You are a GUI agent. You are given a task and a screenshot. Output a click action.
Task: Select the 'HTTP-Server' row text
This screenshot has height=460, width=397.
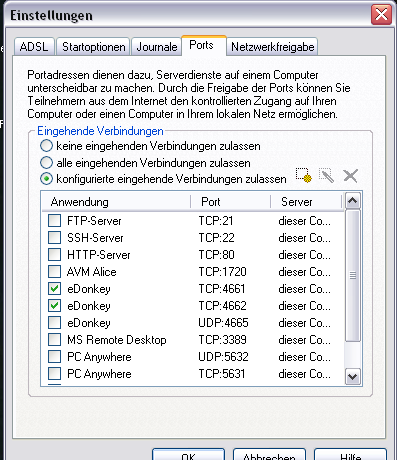(99, 255)
